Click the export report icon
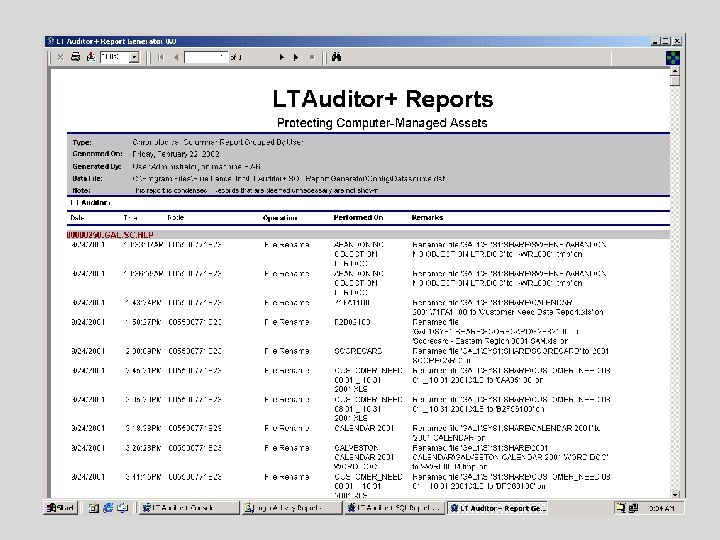Viewport: 720px width, 540px height. point(90,57)
